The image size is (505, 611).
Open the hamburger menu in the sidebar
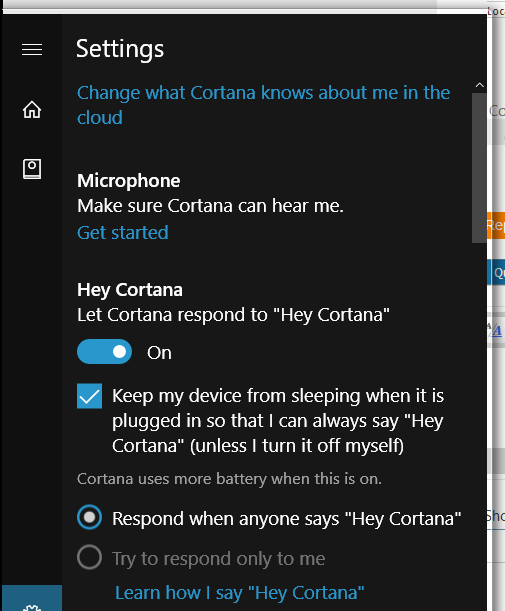(32, 49)
